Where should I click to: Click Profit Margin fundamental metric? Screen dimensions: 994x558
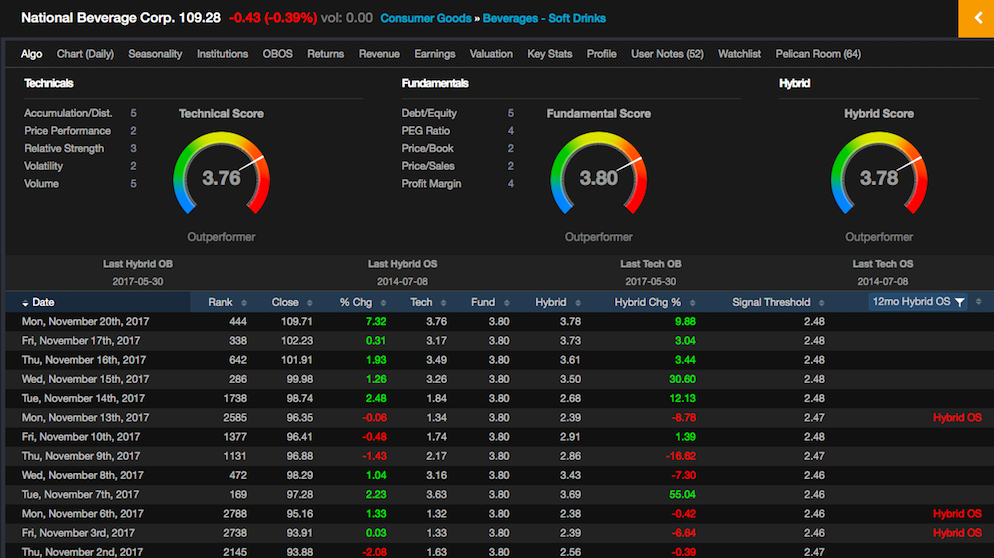pyautogui.click(x=431, y=184)
